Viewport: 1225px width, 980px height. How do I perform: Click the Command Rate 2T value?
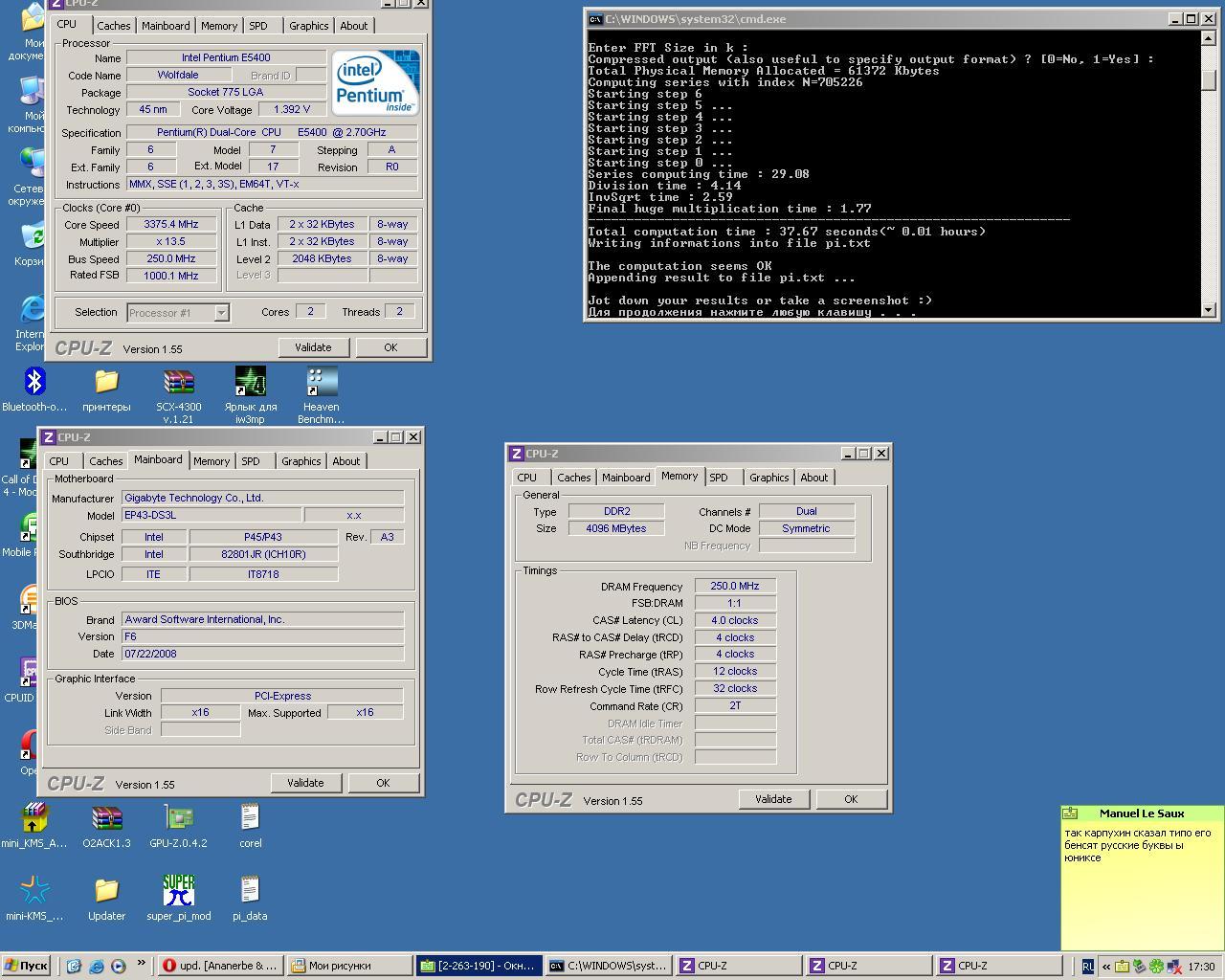[x=735, y=705]
